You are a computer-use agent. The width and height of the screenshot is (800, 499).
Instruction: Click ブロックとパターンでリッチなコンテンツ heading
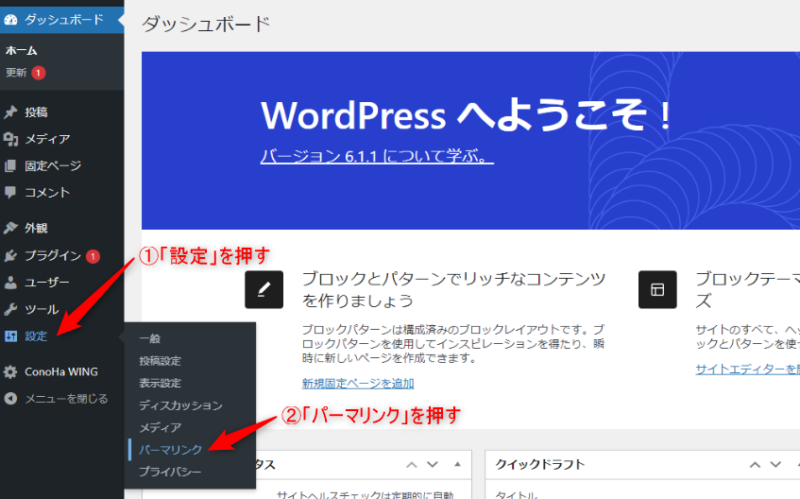coord(454,289)
